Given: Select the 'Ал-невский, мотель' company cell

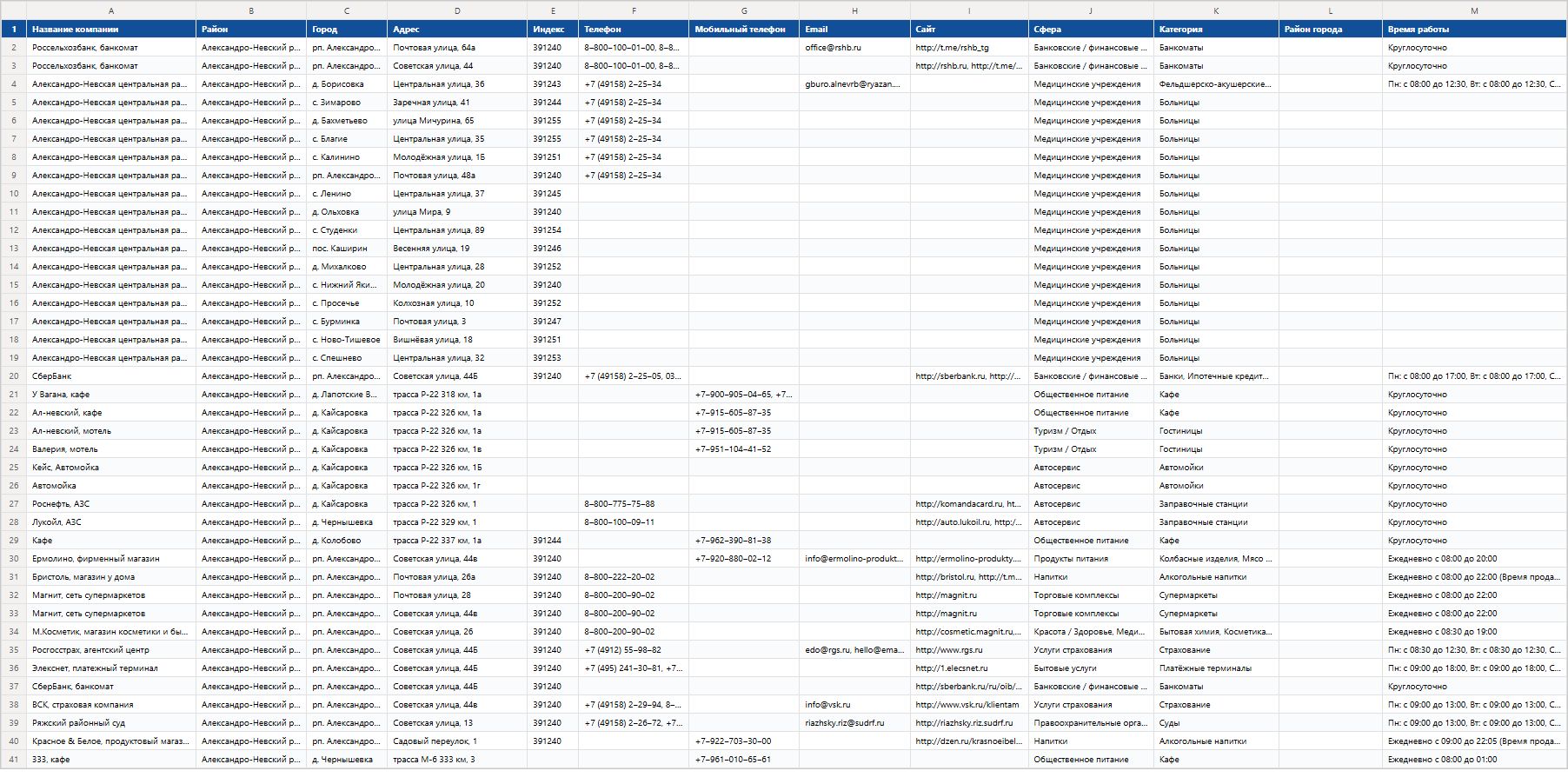Looking at the screenshot, I should (111, 431).
